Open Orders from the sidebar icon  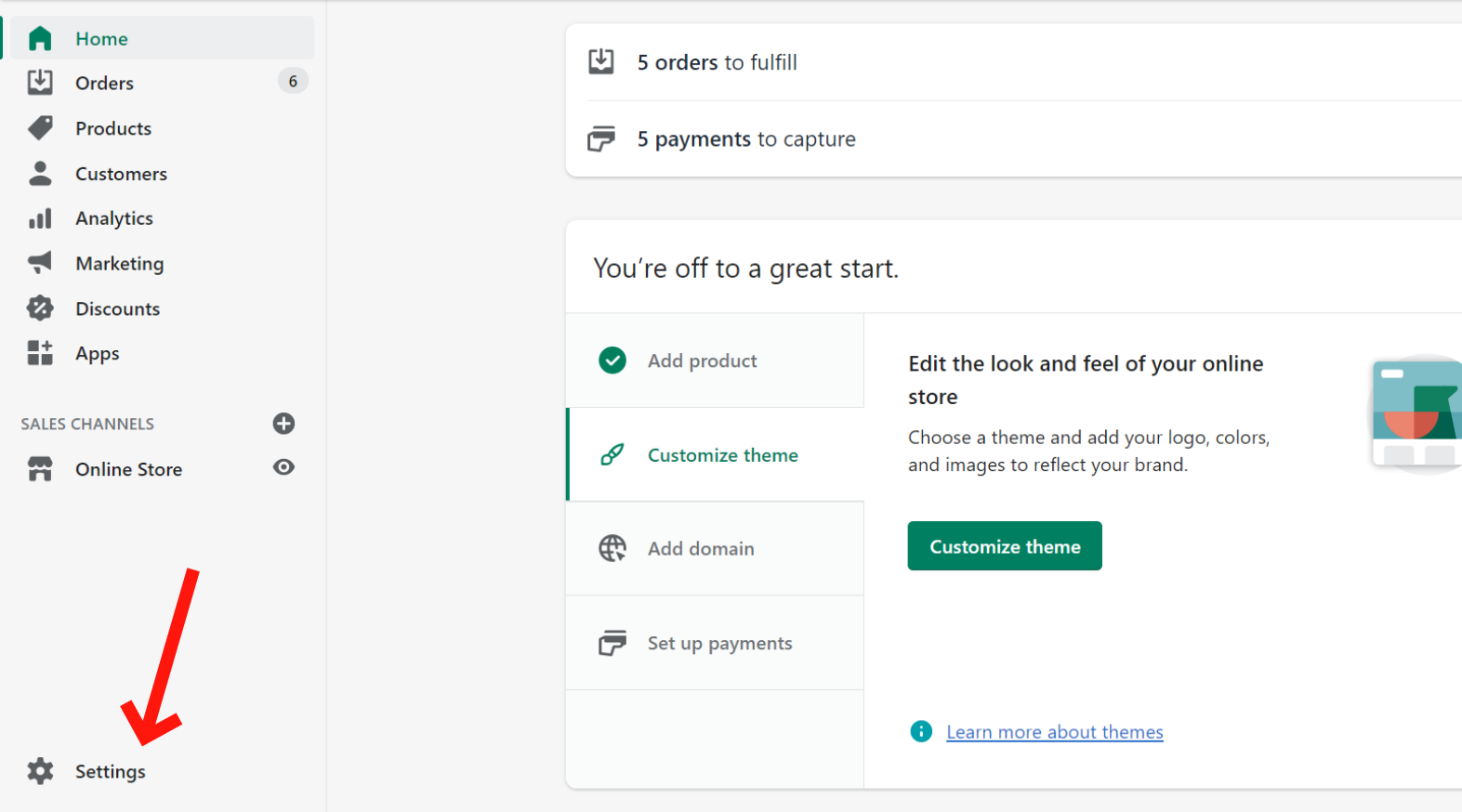click(40, 82)
